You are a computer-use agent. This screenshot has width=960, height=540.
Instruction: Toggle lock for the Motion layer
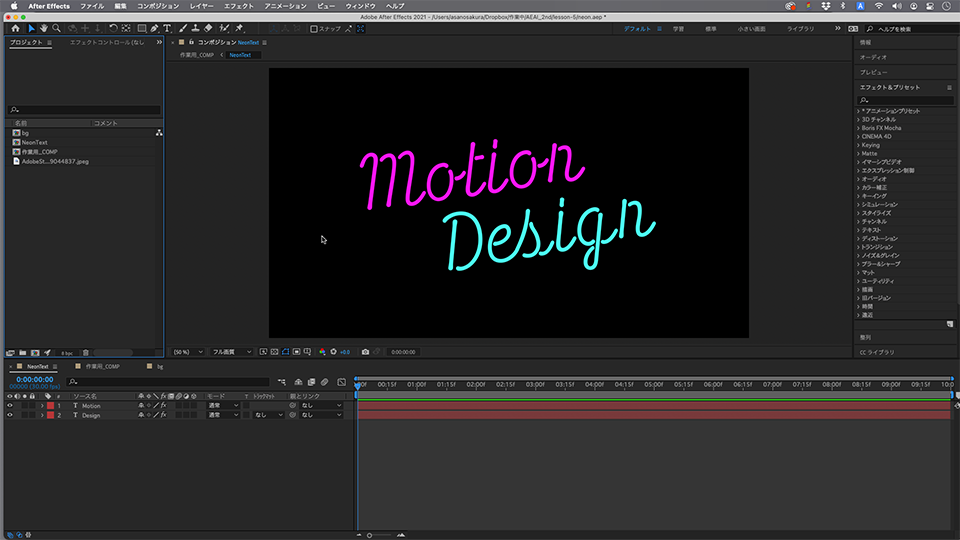pyautogui.click(x=32, y=405)
